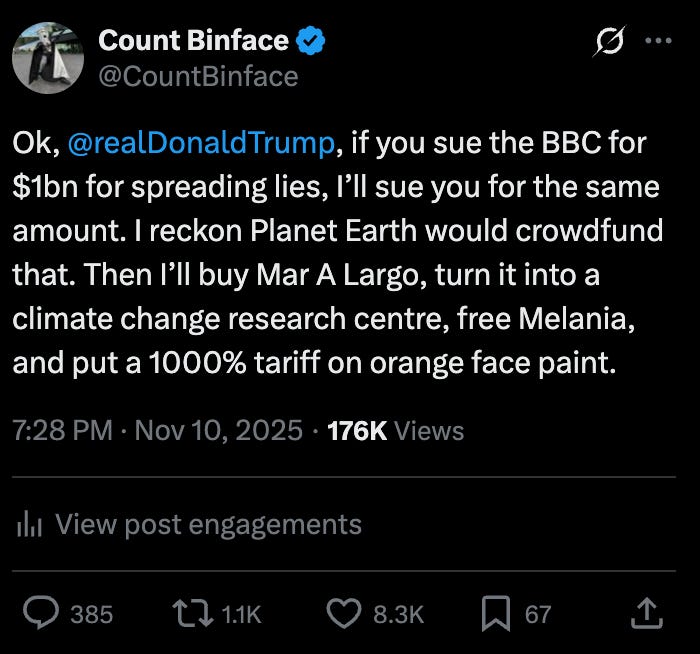Click the bar chart analytics icon
Screen dimensions: 700x654
click(x=29, y=524)
